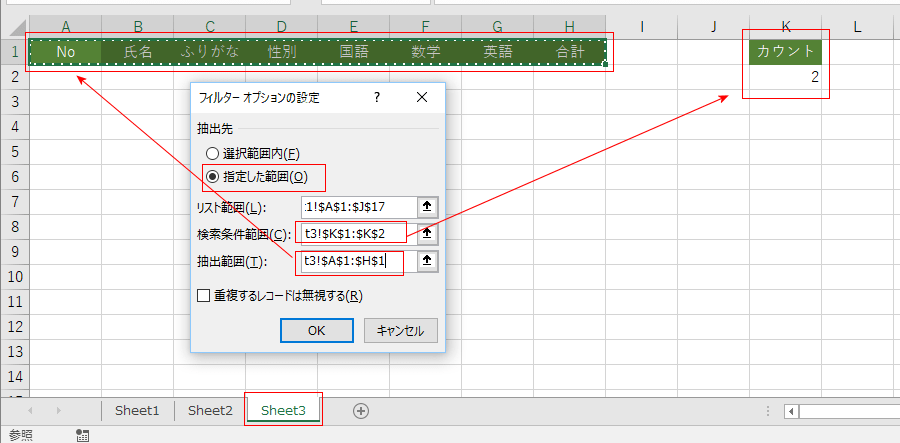This screenshot has width=900, height=443.
Task: Click the カウント cell in column K
Action: pyautogui.click(x=785, y=52)
